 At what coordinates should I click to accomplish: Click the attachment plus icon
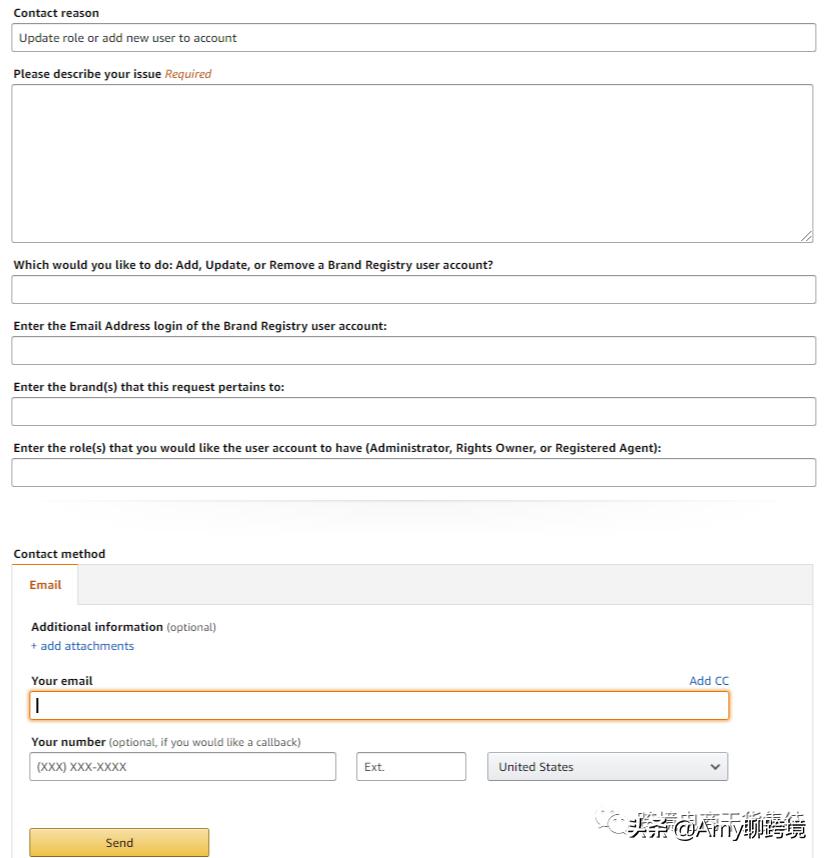[x=35, y=646]
